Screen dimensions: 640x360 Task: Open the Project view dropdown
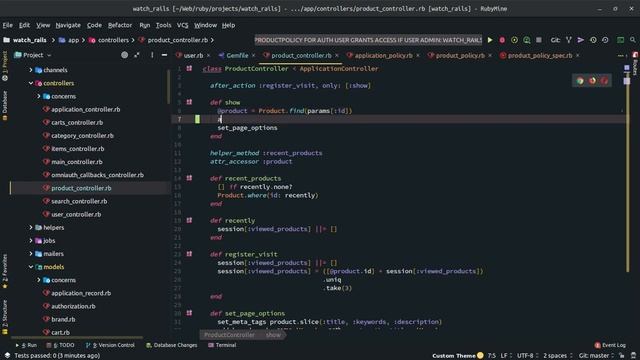pos(33,55)
